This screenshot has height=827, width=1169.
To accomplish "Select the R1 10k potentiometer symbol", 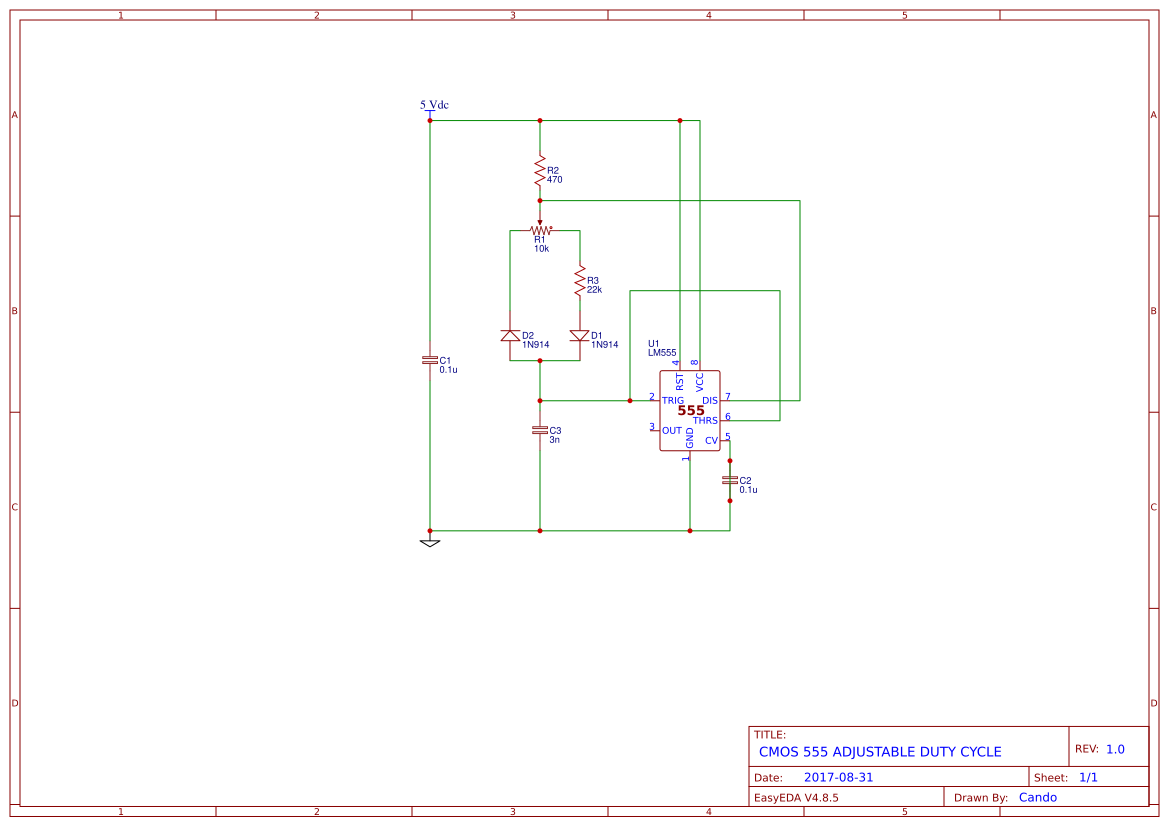I will point(539,228).
